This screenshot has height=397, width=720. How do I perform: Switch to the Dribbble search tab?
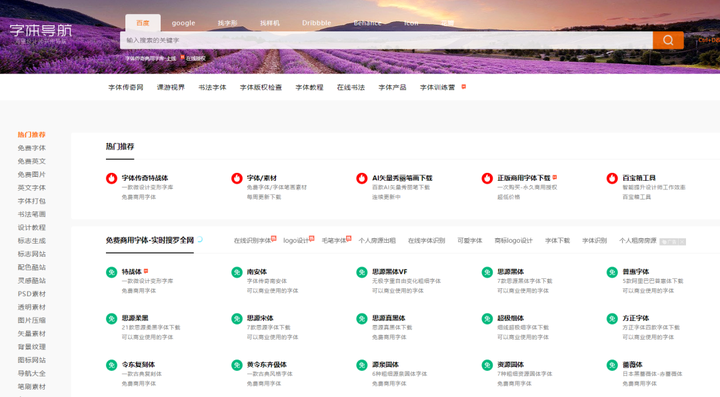pyautogui.click(x=316, y=23)
